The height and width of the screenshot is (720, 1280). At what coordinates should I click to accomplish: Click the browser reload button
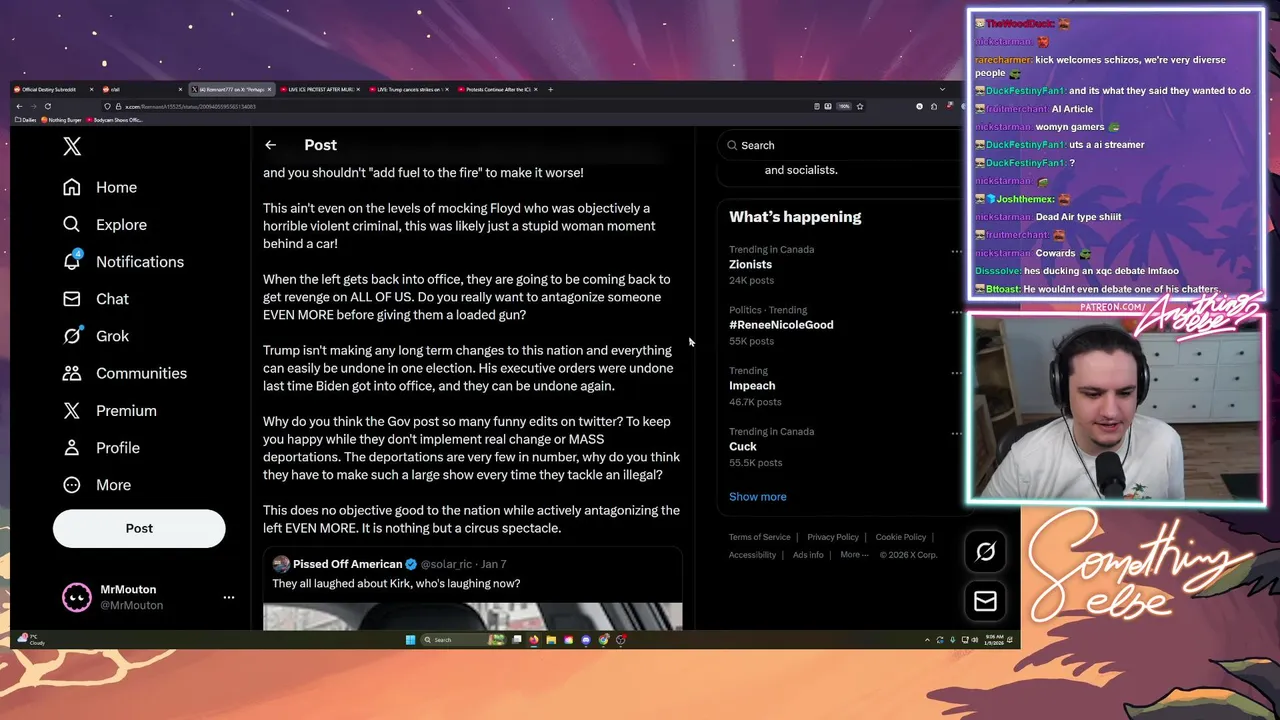coord(47,106)
